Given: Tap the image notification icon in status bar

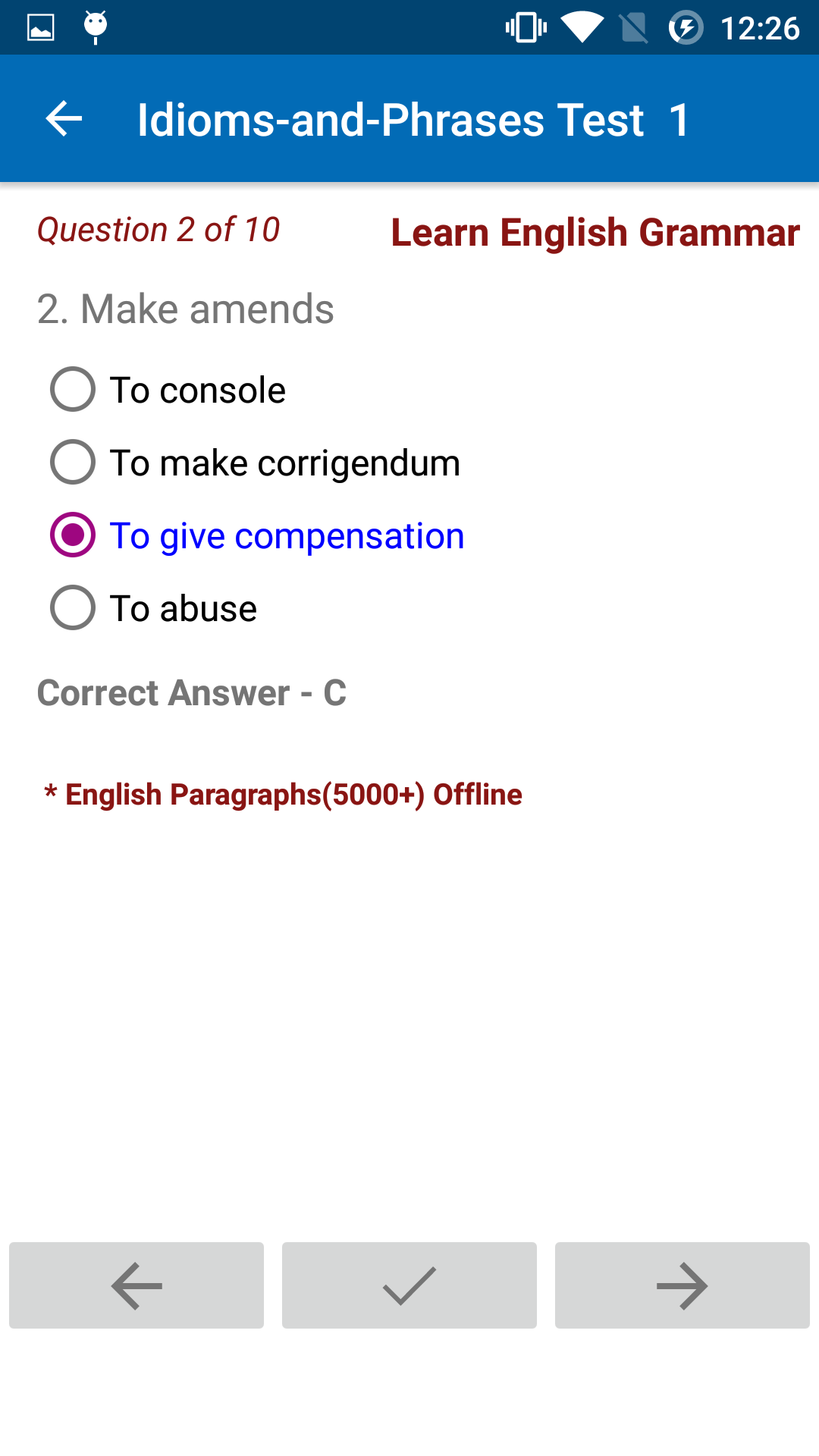Looking at the screenshot, I should [x=41, y=28].
